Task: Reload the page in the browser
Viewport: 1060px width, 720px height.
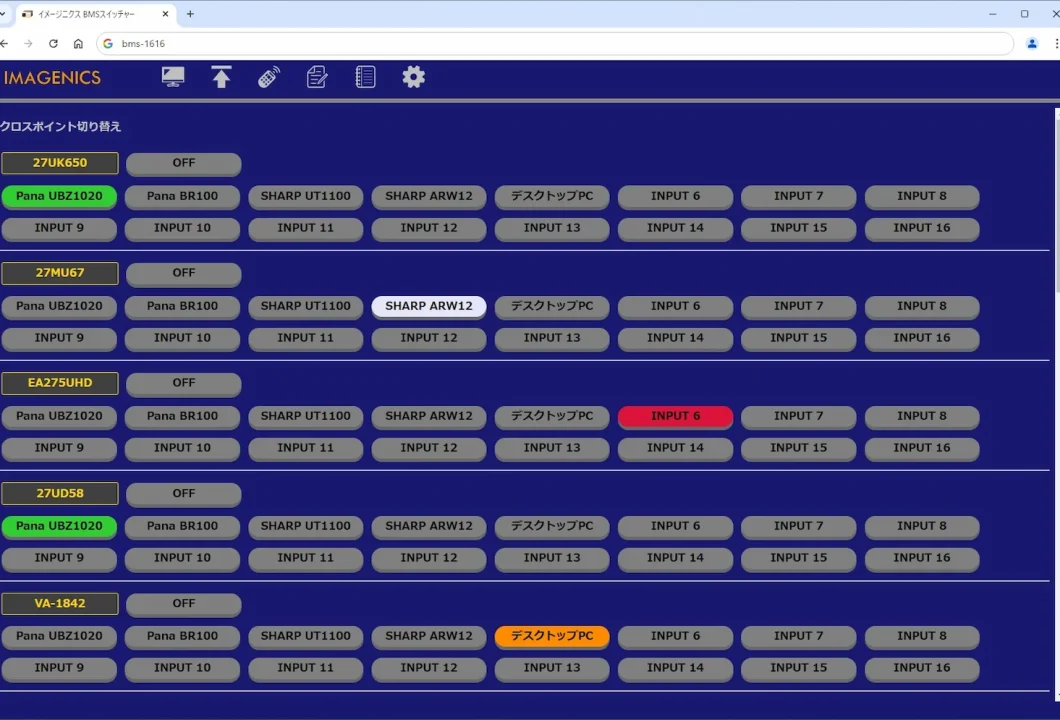Action: coord(53,44)
